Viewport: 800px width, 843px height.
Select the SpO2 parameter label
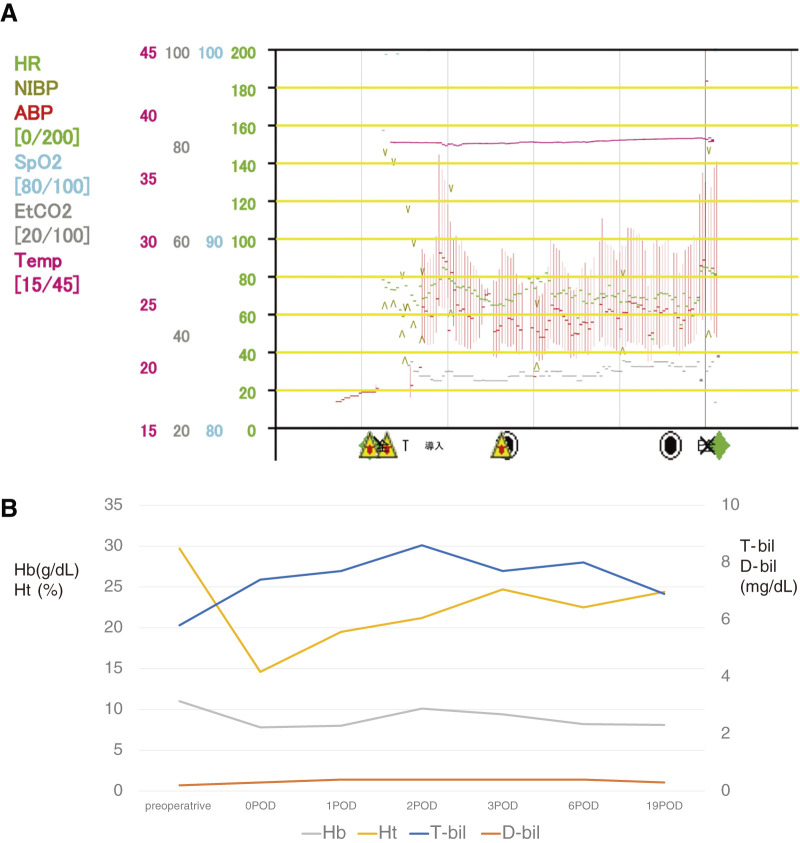(x=36, y=161)
